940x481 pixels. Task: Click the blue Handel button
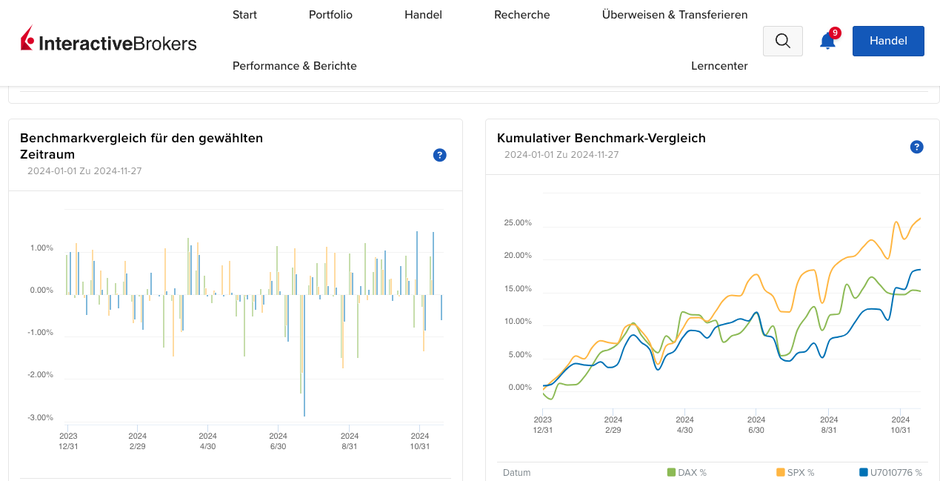[x=888, y=41]
